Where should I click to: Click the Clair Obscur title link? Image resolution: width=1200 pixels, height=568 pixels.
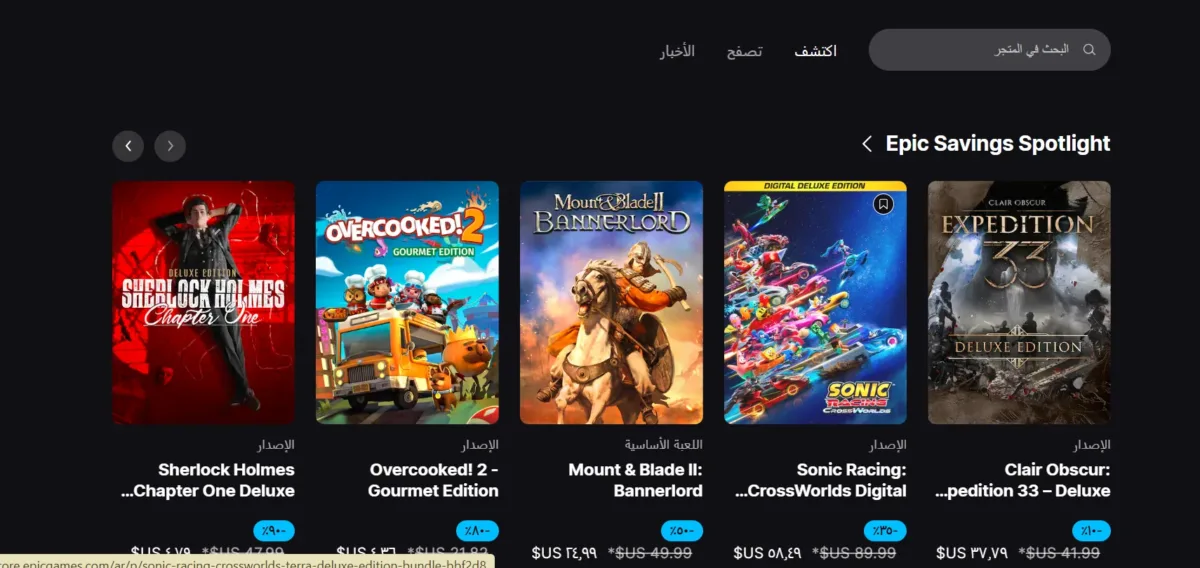pos(1022,480)
